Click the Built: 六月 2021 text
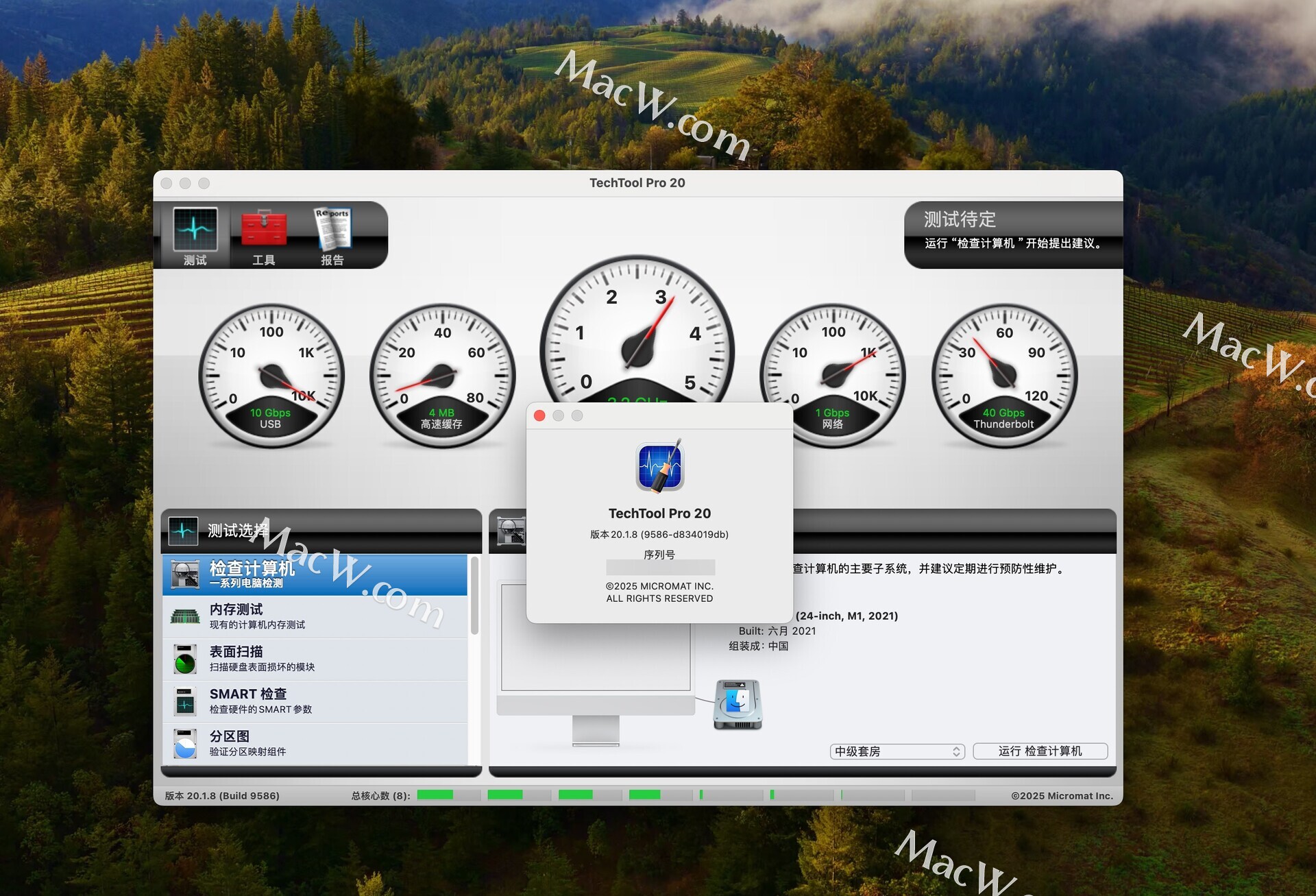1316x896 pixels. [777, 631]
